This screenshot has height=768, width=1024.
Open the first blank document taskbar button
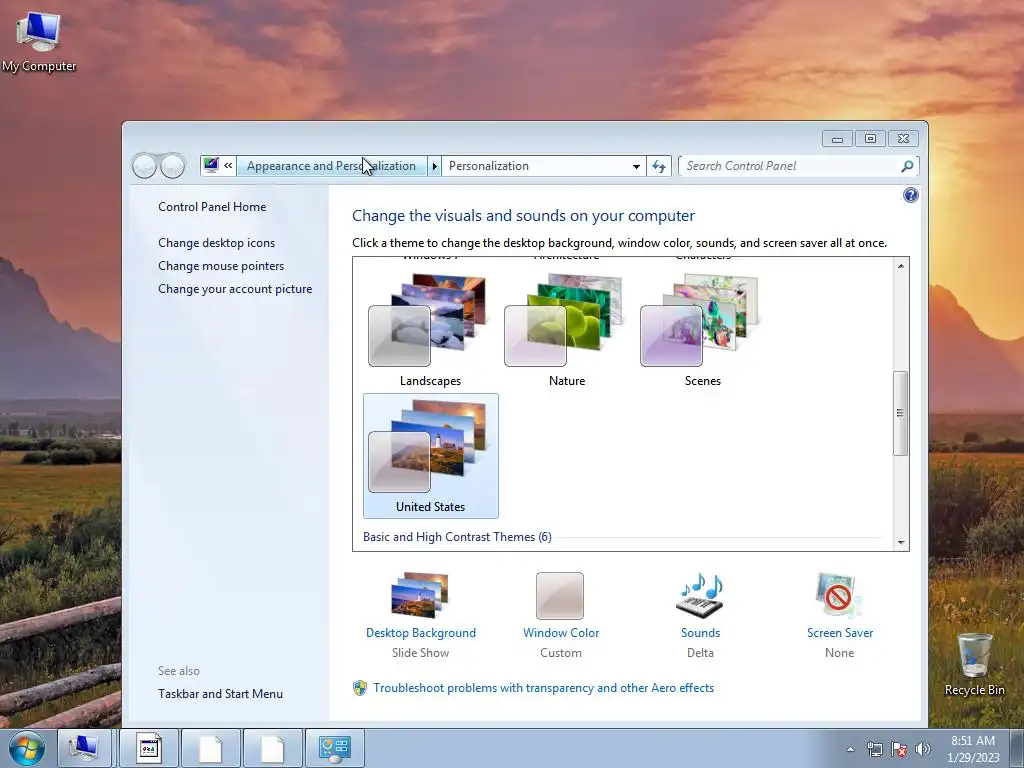click(x=210, y=748)
